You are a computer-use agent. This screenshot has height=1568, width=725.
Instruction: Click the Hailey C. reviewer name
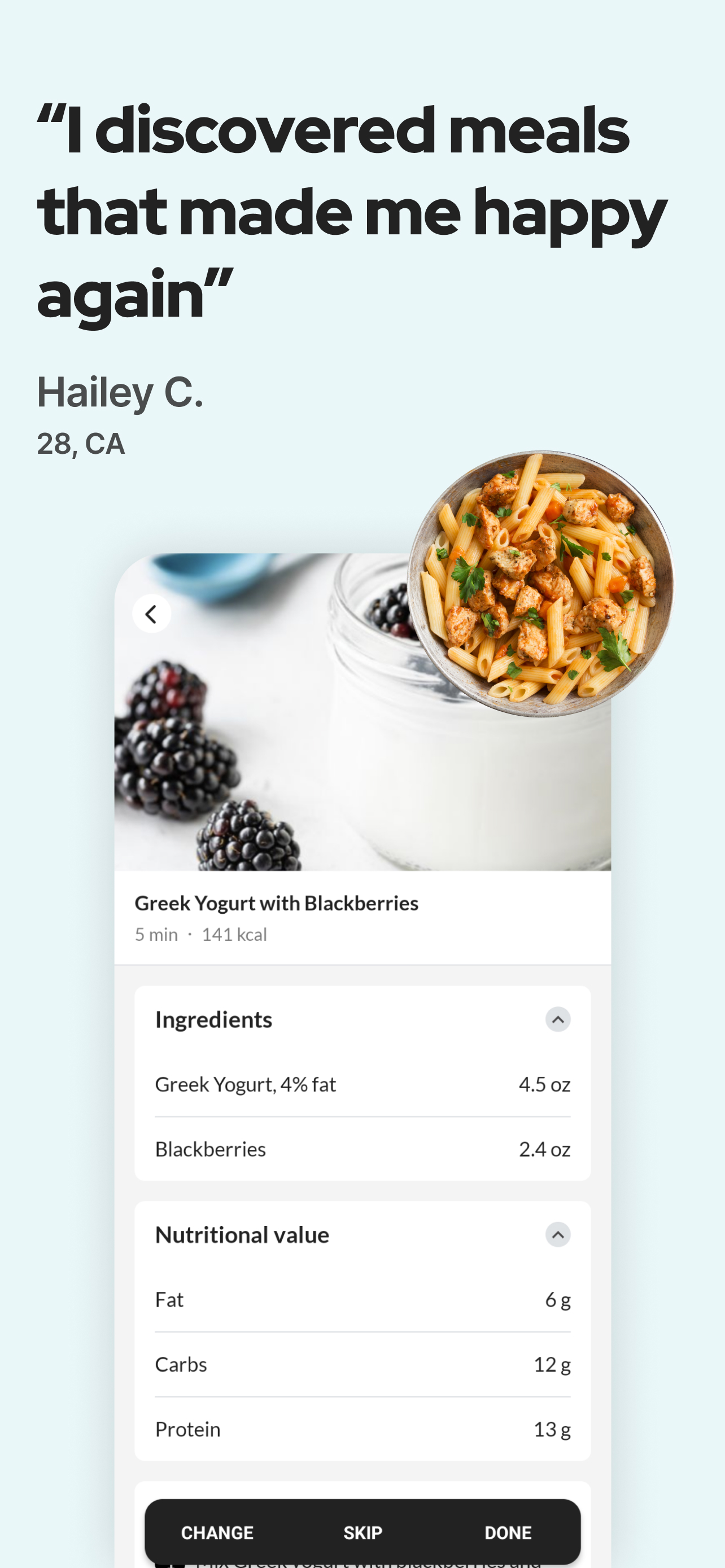pyautogui.click(x=120, y=393)
